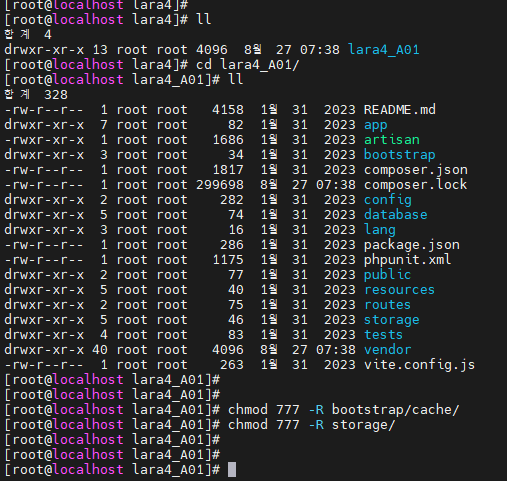Screen dimensions: 507x481
Task: Click the 'chmod 777 -R bootstrap/cache/' command
Action: click(344, 410)
